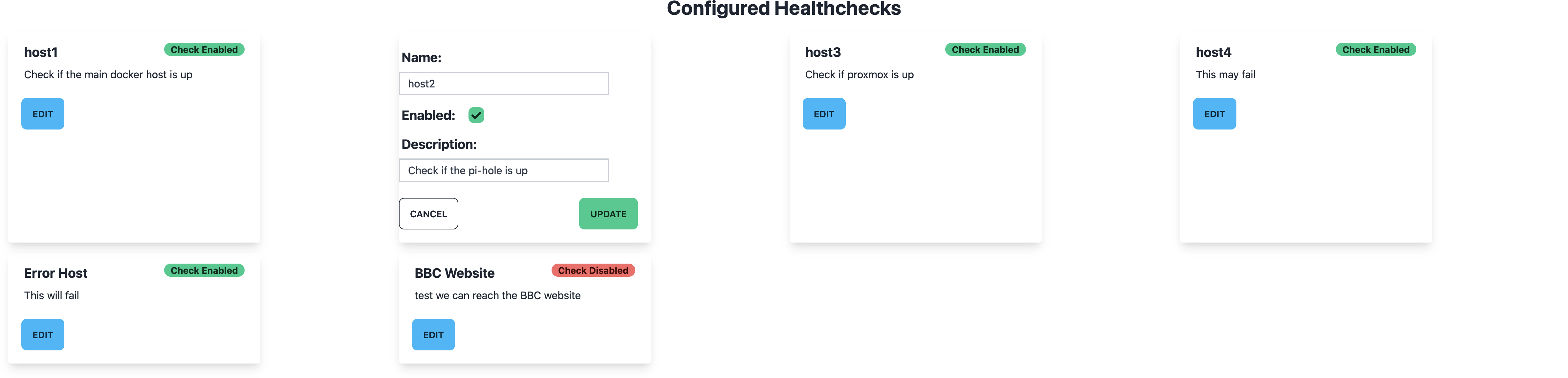Image resolution: width=1568 pixels, height=378 pixels.
Task: Click EDIT on the BBC Website card
Action: point(433,334)
